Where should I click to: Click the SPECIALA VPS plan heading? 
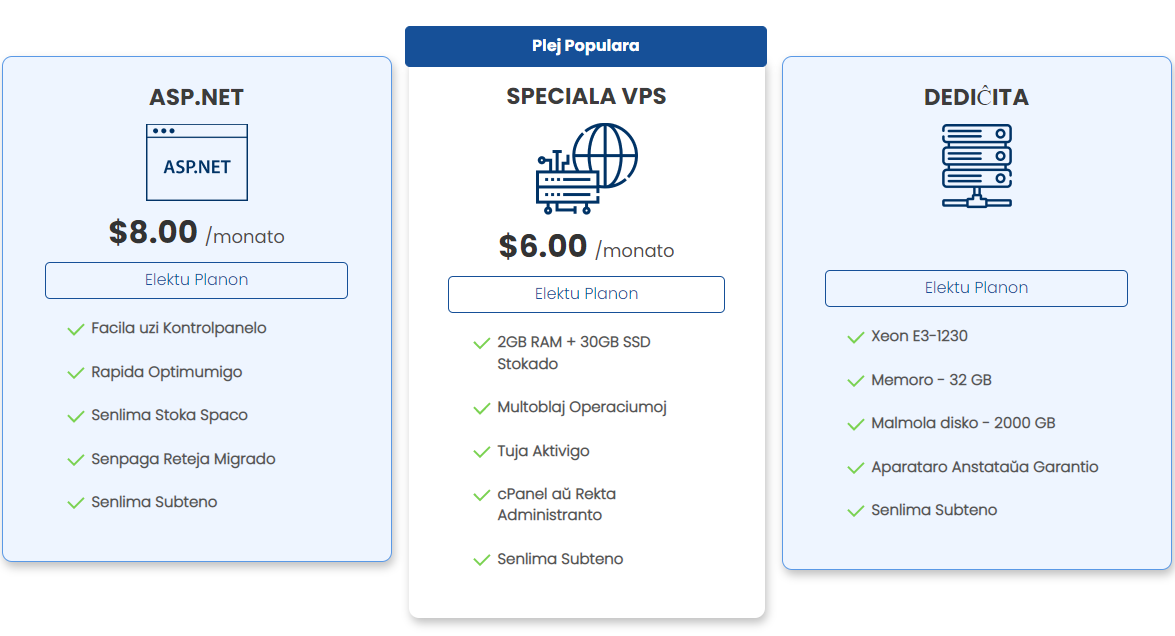tap(586, 96)
